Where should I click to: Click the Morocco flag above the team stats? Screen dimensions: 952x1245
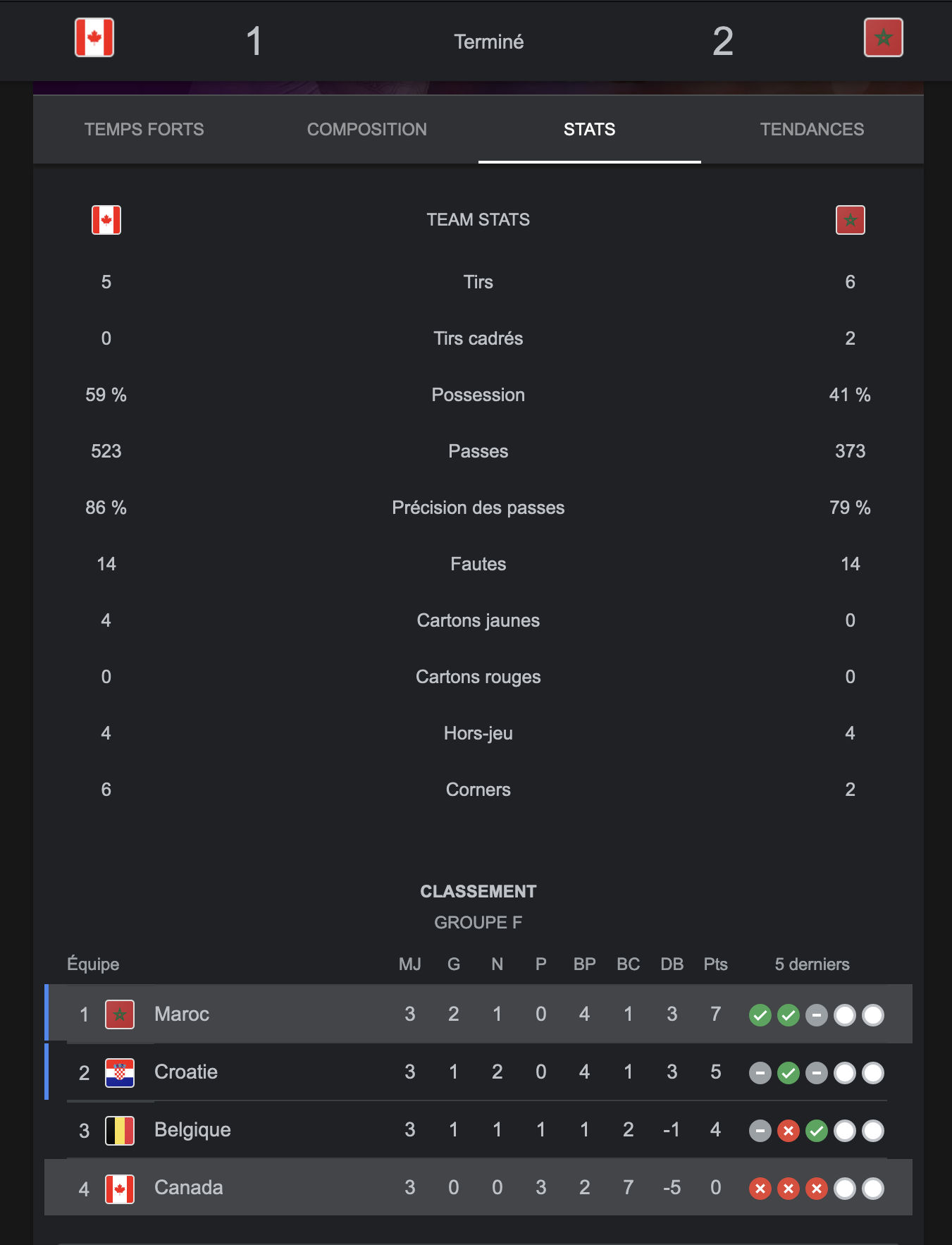851,220
